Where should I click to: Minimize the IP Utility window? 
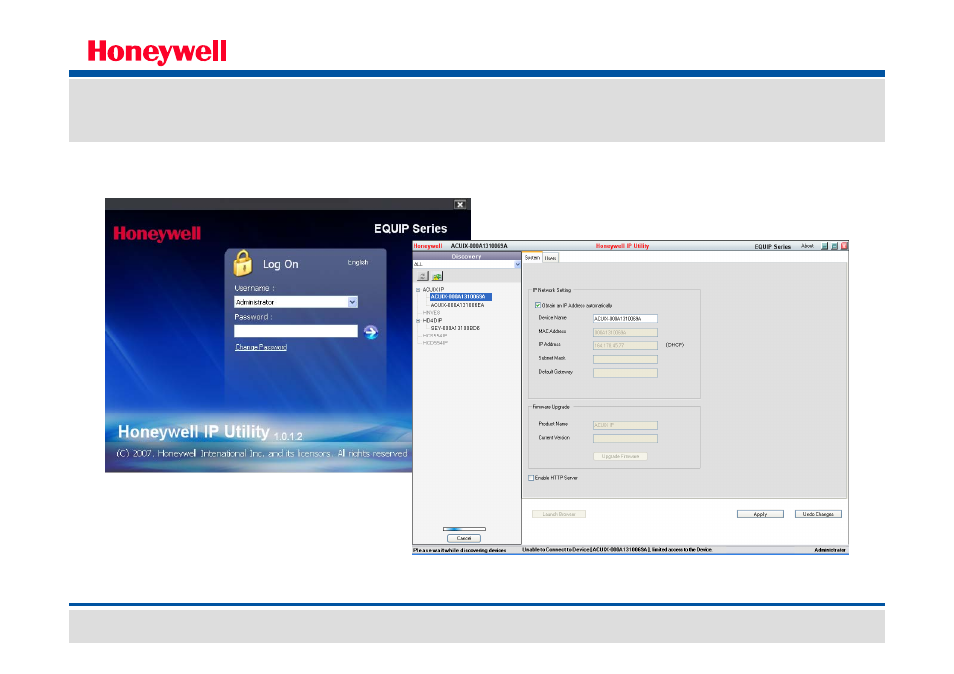coord(824,246)
